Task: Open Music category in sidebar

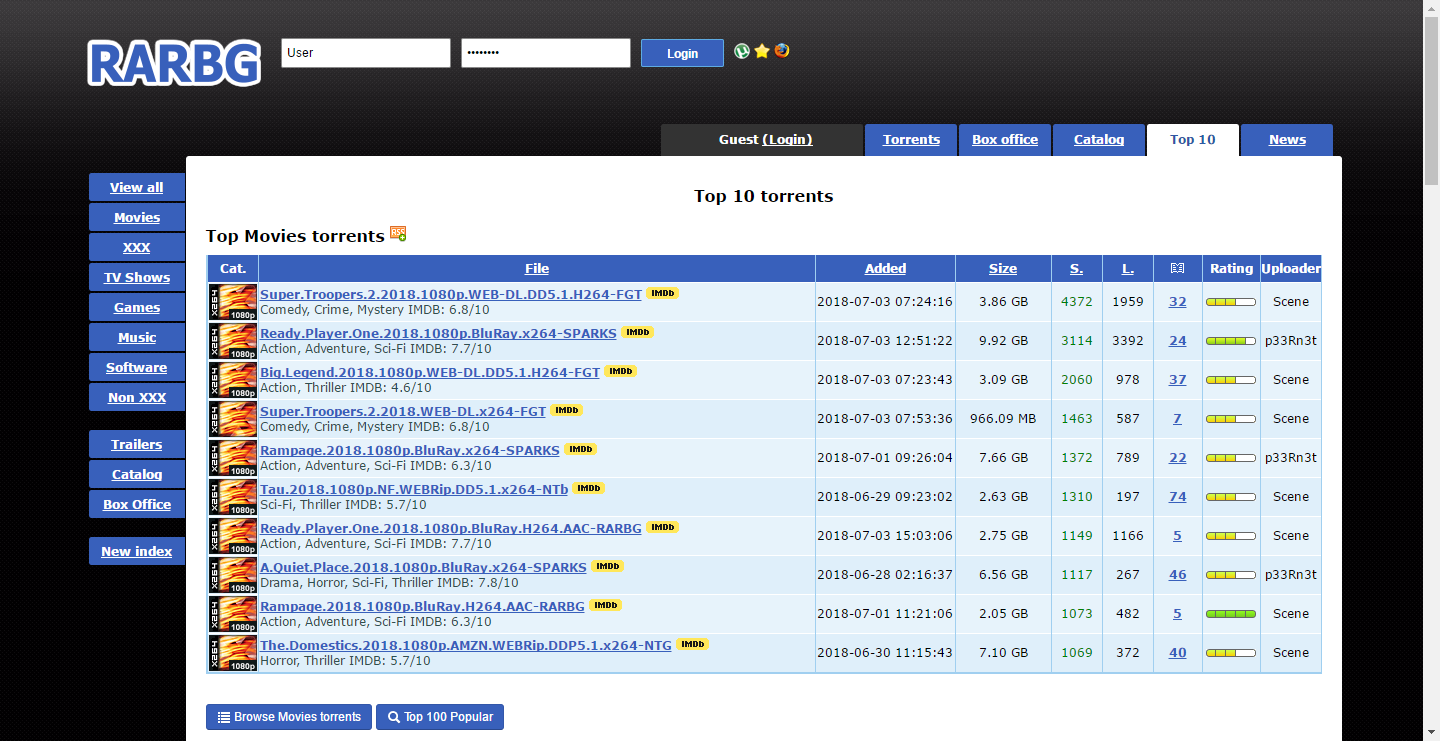Action: tap(137, 337)
